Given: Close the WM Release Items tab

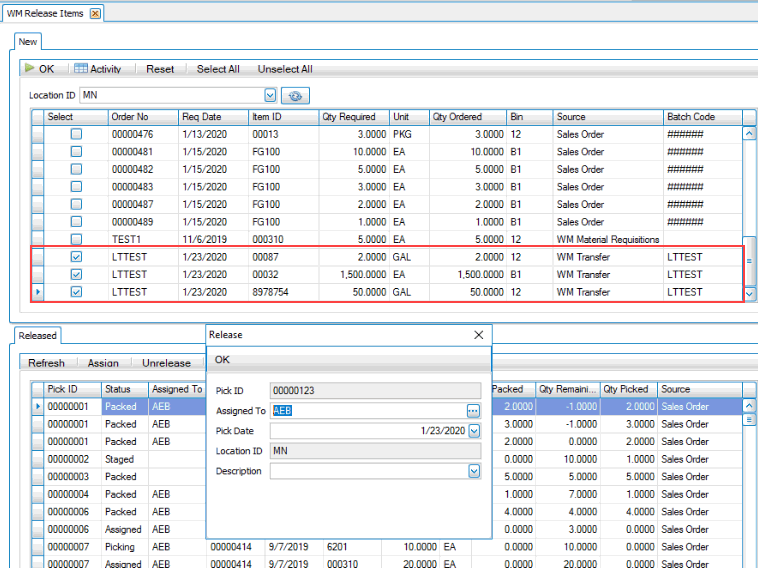Looking at the screenshot, I should coord(95,13).
